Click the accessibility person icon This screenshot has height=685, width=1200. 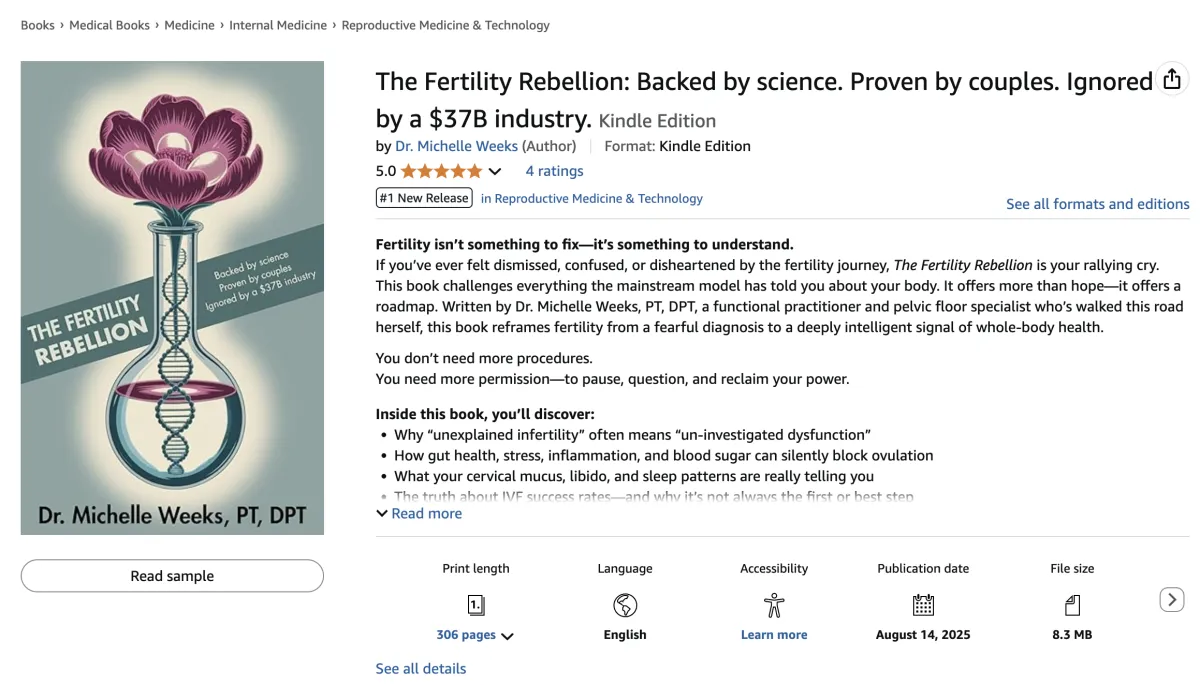[x=774, y=605]
